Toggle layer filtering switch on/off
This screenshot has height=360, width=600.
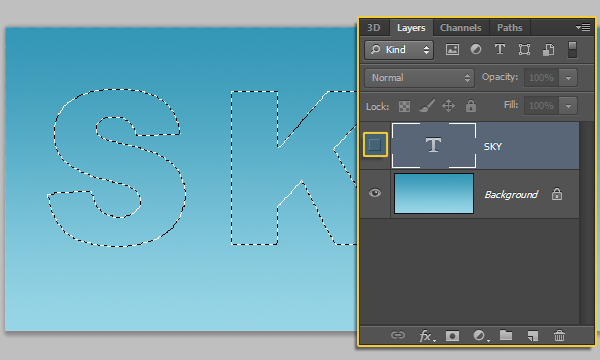tap(572, 50)
